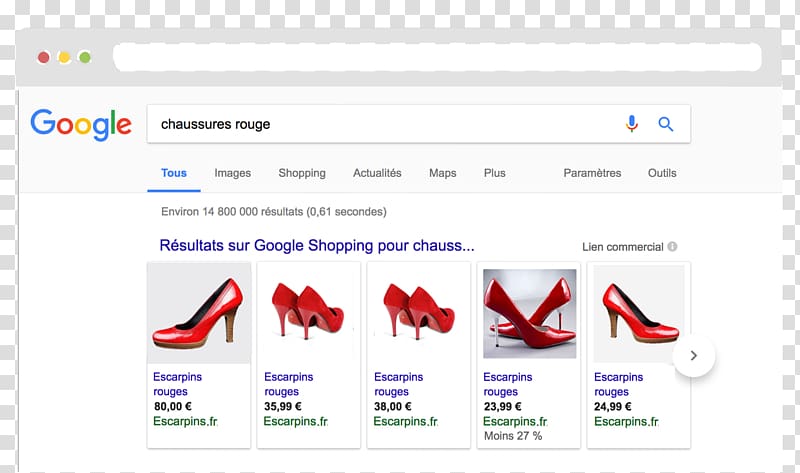Click Escarpins.fr under the 23,99 € product
Image resolution: width=800 pixels, height=473 pixels.
point(515,421)
